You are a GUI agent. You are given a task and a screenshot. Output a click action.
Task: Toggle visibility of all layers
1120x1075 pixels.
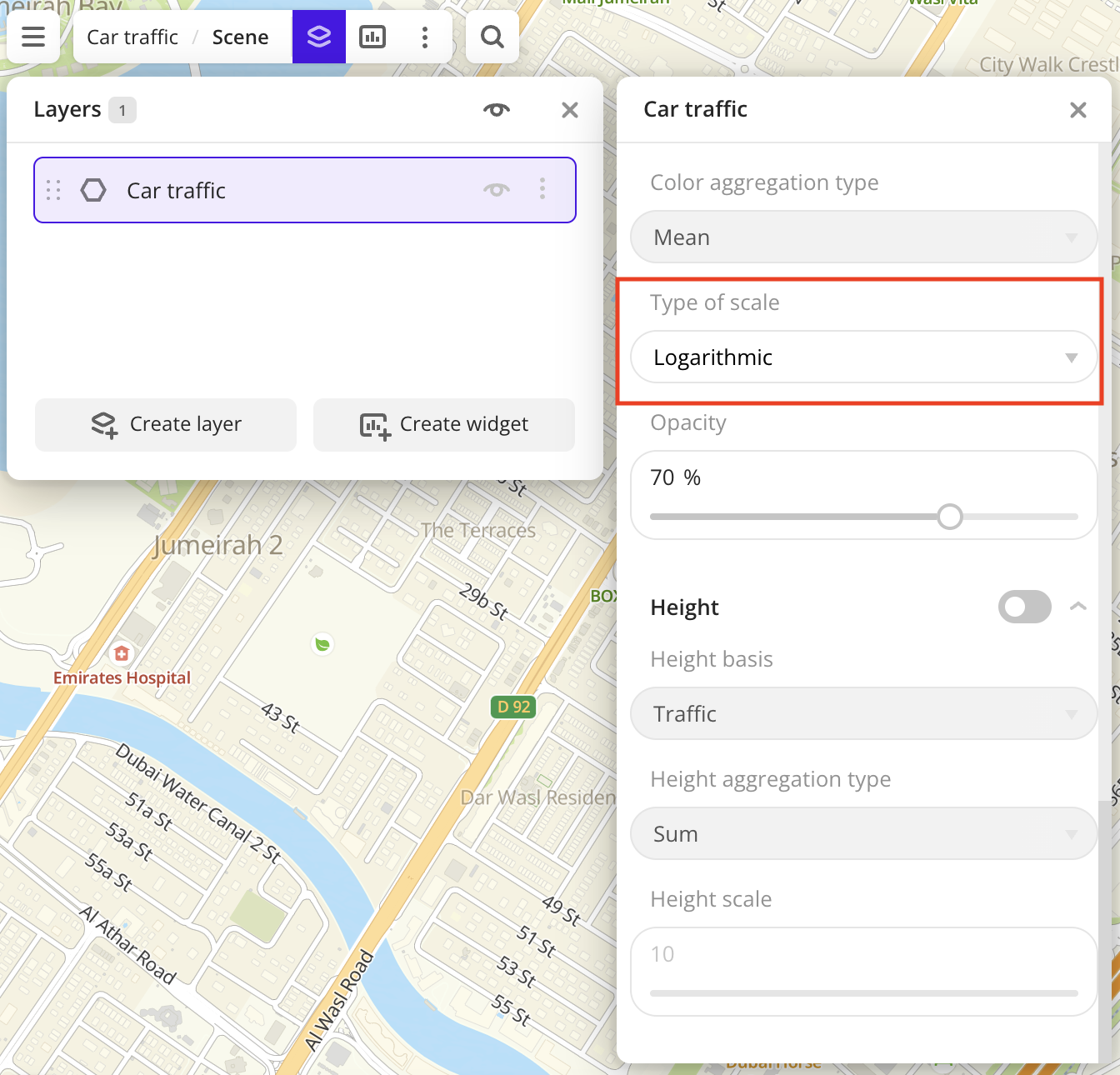(496, 109)
